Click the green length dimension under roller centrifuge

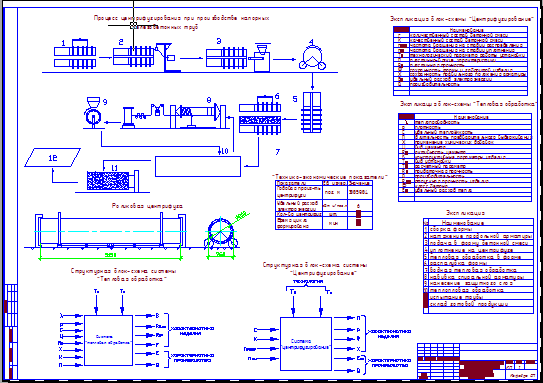(x=110, y=256)
